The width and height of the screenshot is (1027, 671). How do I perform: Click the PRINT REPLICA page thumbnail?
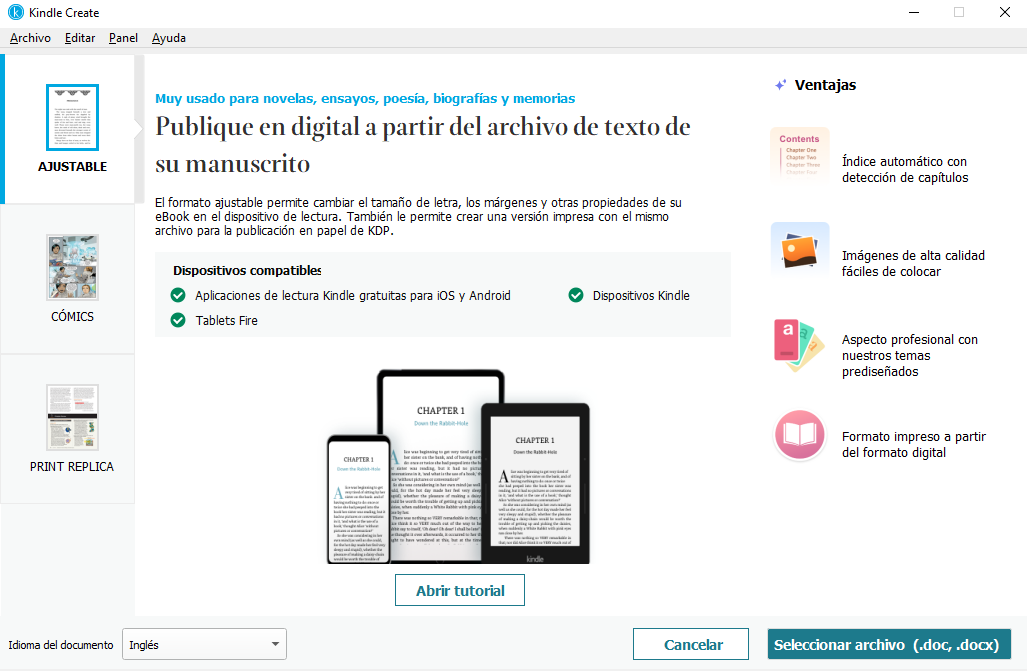[72, 417]
